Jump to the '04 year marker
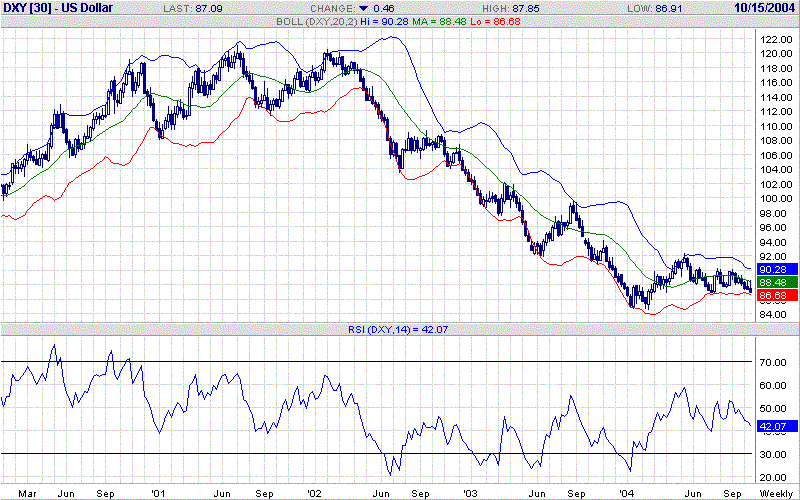 tap(627, 493)
